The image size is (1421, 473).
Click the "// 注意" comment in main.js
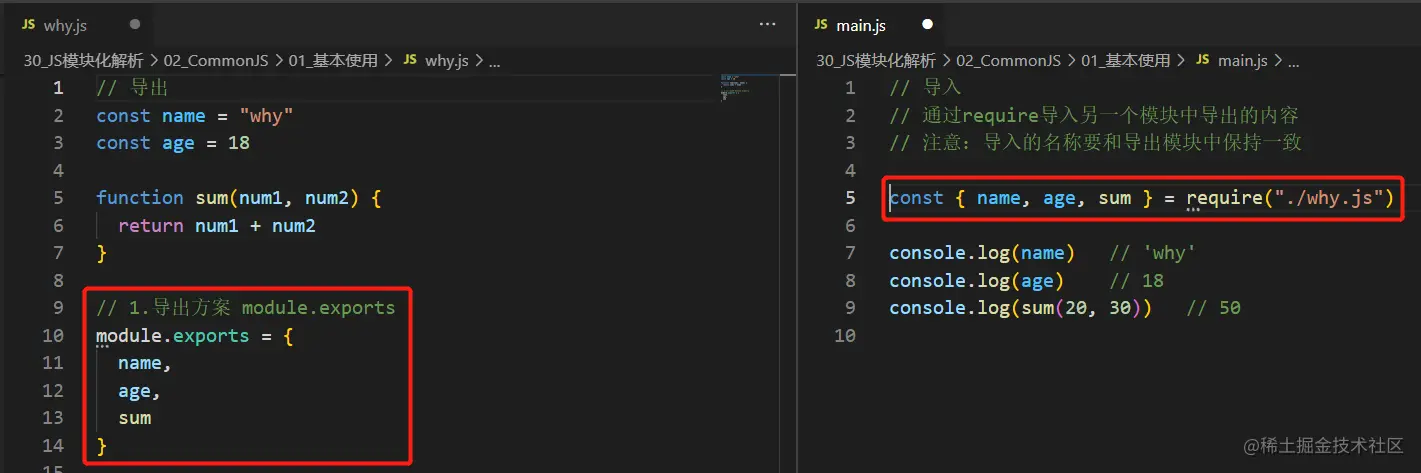[1096, 143]
